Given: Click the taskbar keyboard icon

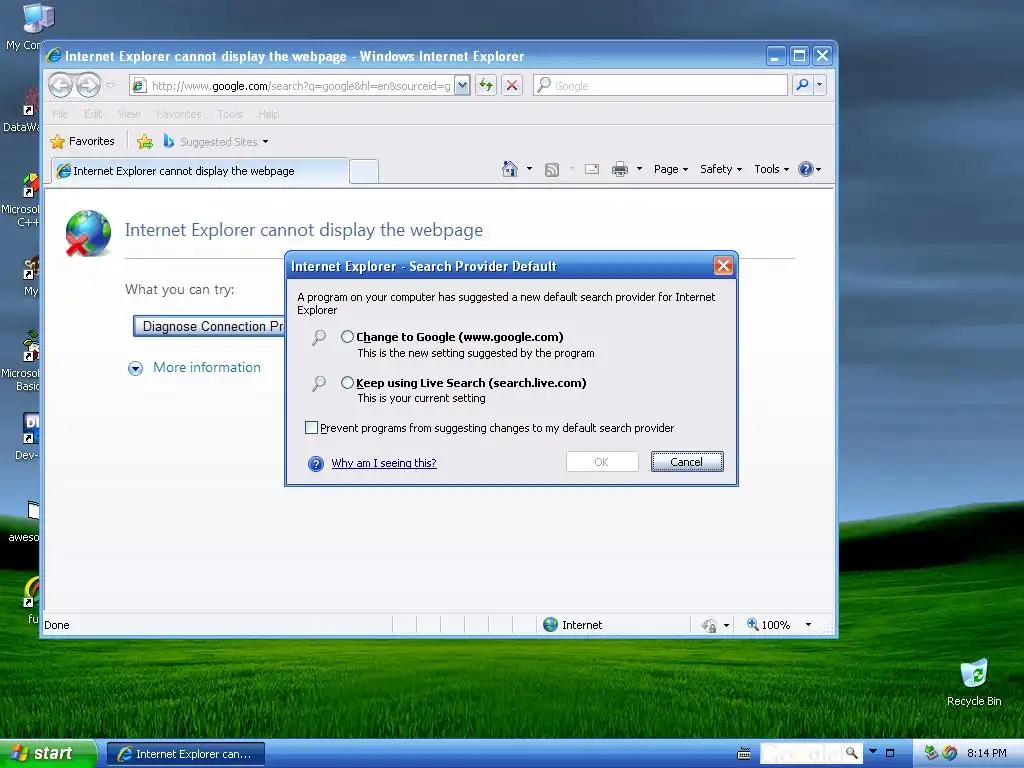Looking at the screenshot, I should (x=744, y=754).
